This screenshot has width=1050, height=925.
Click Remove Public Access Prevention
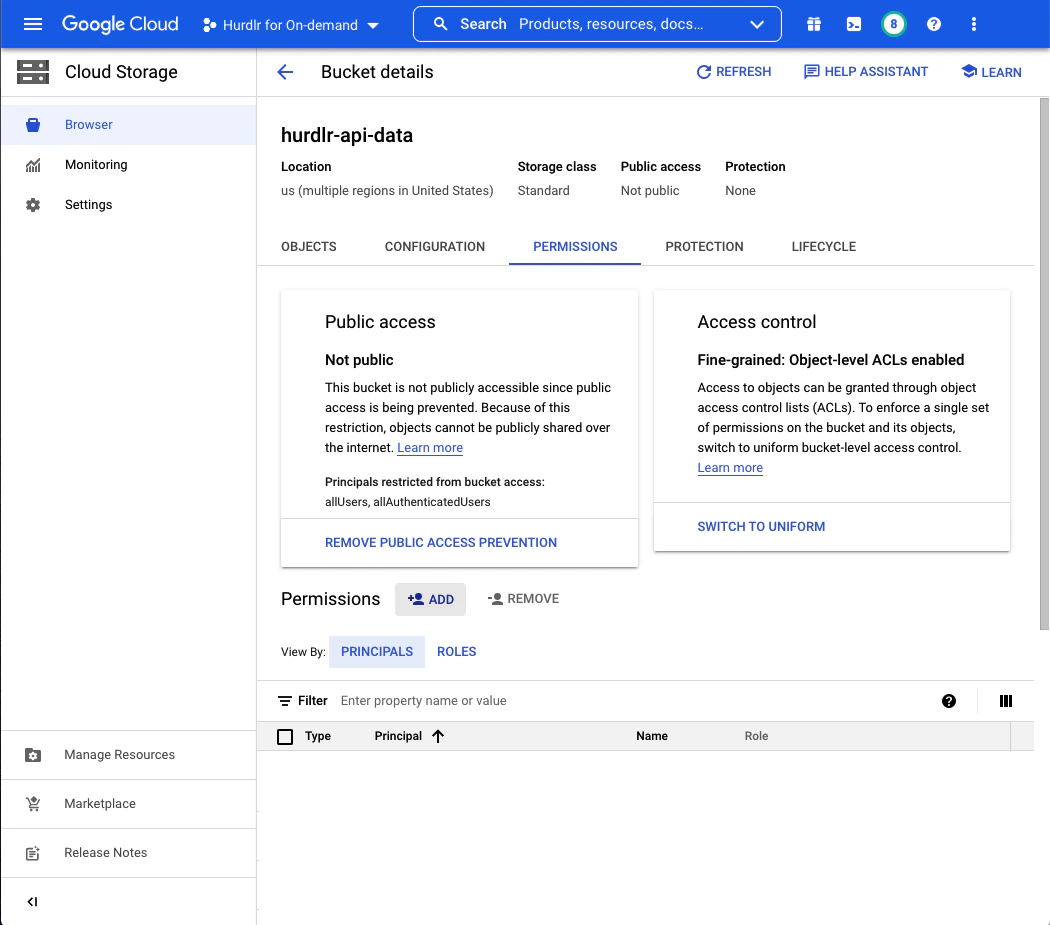[x=441, y=543]
